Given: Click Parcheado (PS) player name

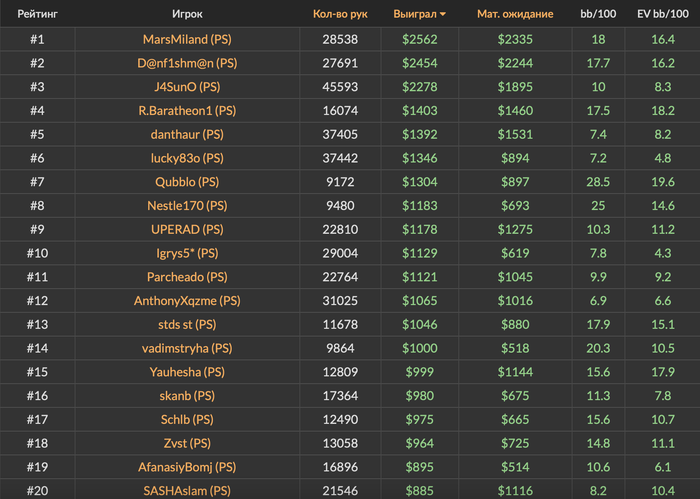Looking at the screenshot, I should click(x=187, y=277).
